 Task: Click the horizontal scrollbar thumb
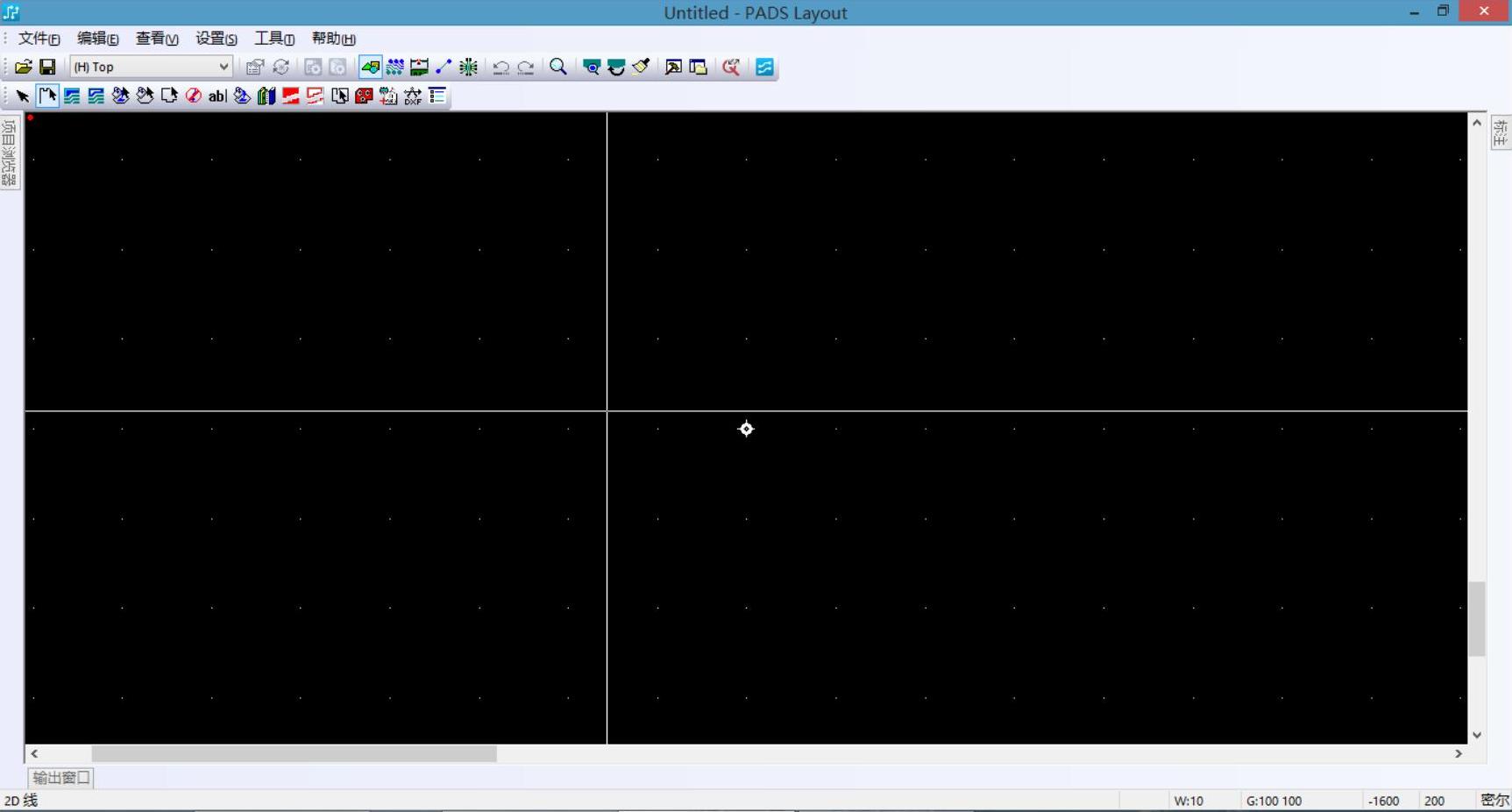pos(295,753)
